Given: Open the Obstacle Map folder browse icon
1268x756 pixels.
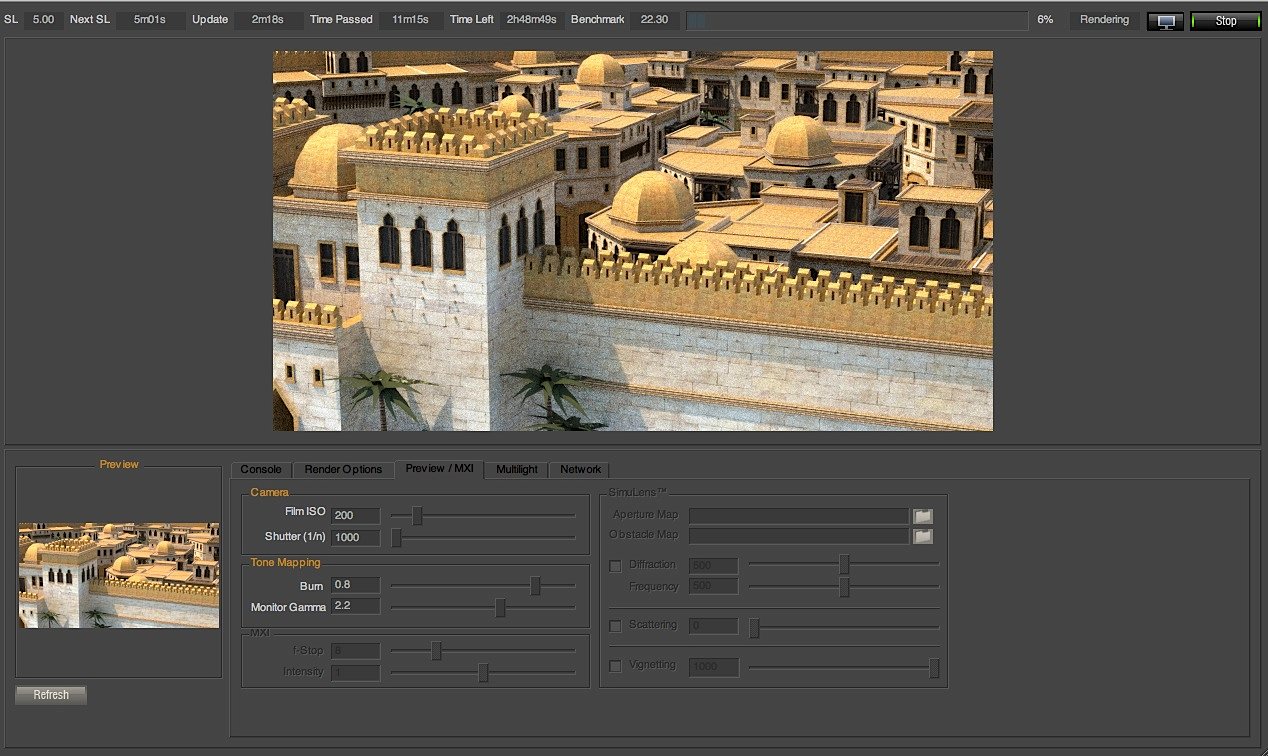Looking at the screenshot, I should 922,536.
